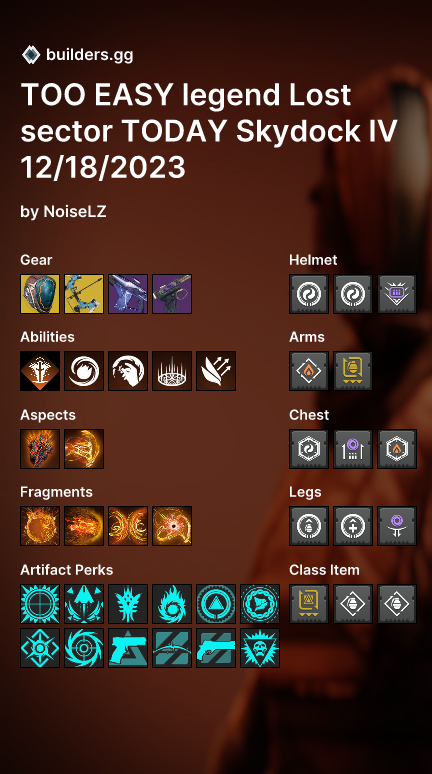Click the builders.gg logo icon

click(x=31, y=54)
